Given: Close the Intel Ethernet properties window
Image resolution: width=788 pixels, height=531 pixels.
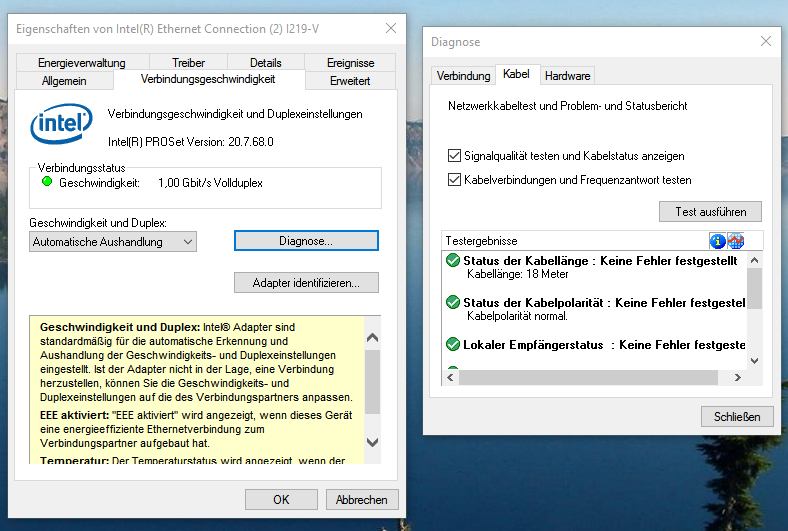Looking at the screenshot, I should pos(391,28).
